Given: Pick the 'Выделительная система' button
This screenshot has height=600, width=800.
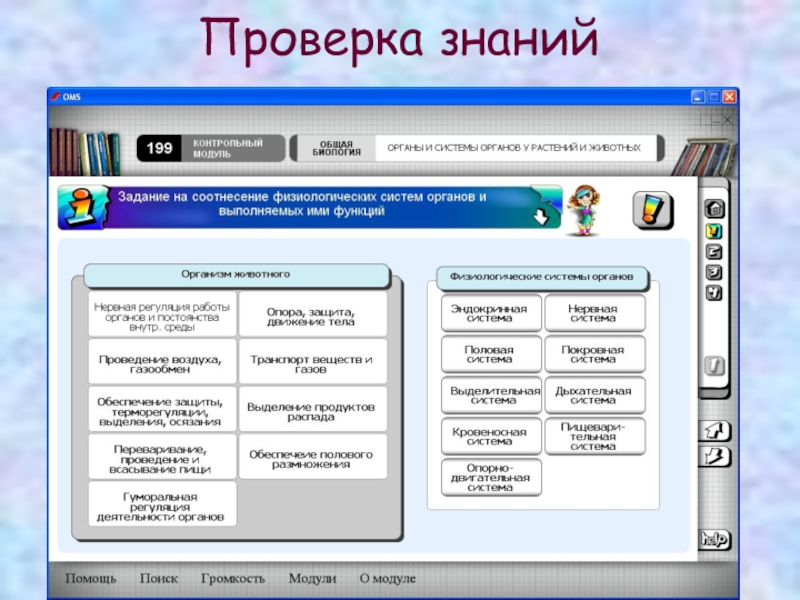Looking at the screenshot, I should [x=491, y=394].
